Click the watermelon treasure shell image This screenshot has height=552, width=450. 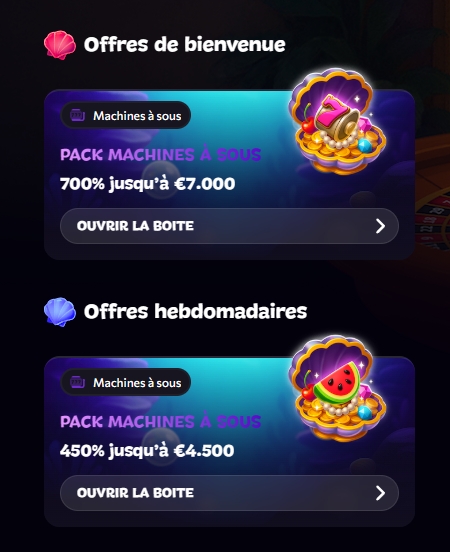point(337,388)
